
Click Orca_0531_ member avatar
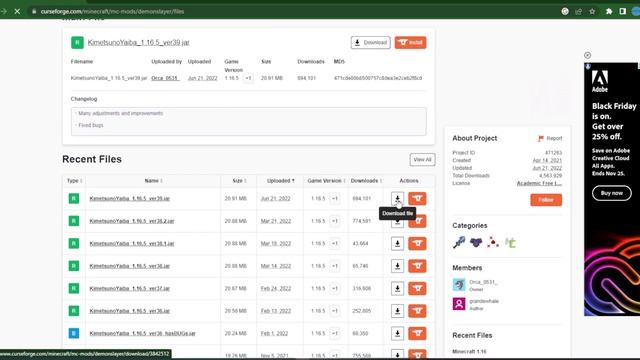coord(459,284)
